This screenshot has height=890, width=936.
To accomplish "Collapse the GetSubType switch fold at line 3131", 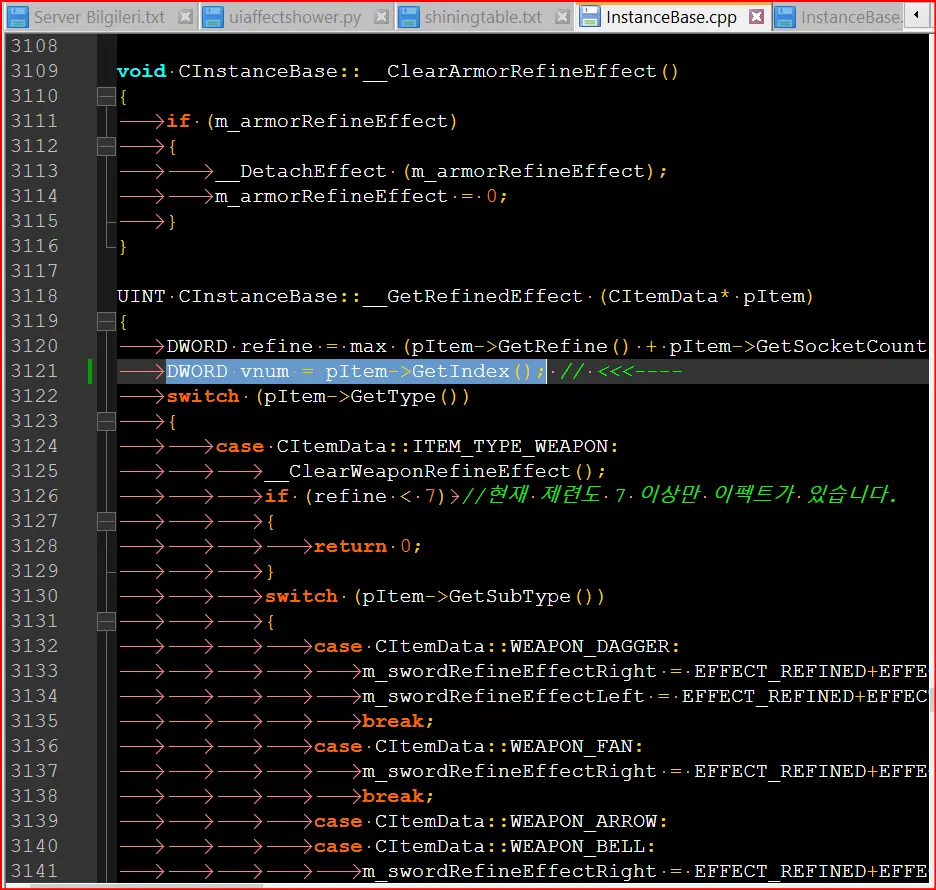I will [x=106, y=621].
